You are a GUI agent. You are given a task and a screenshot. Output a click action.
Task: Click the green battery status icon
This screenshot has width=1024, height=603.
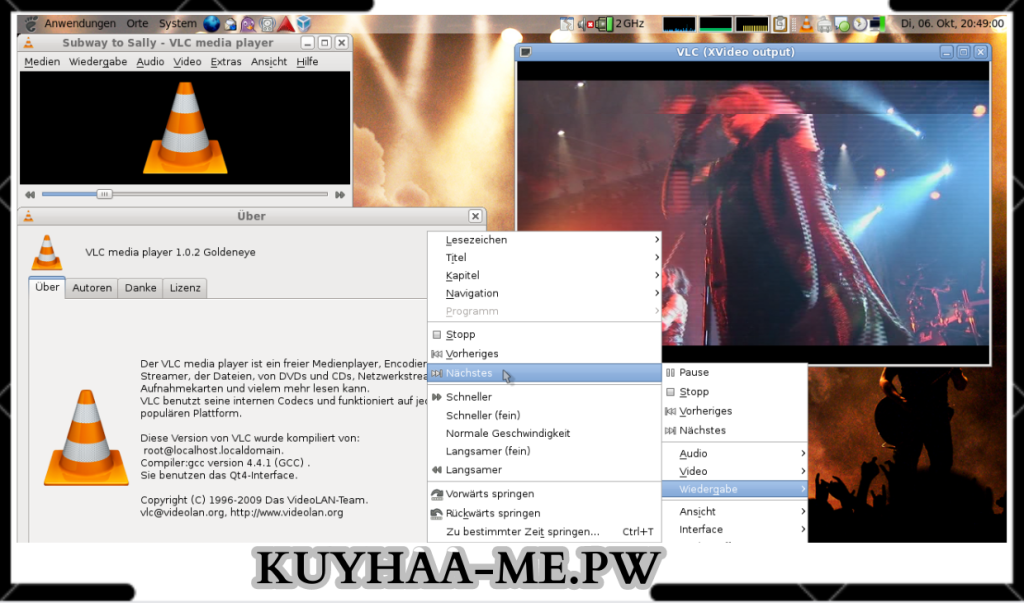604,24
